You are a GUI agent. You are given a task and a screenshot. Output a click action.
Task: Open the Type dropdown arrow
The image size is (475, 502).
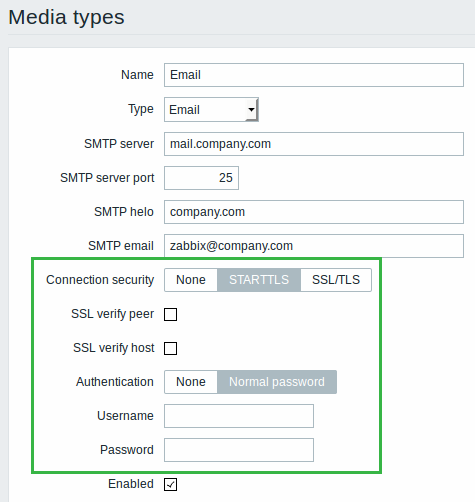tap(251, 109)
